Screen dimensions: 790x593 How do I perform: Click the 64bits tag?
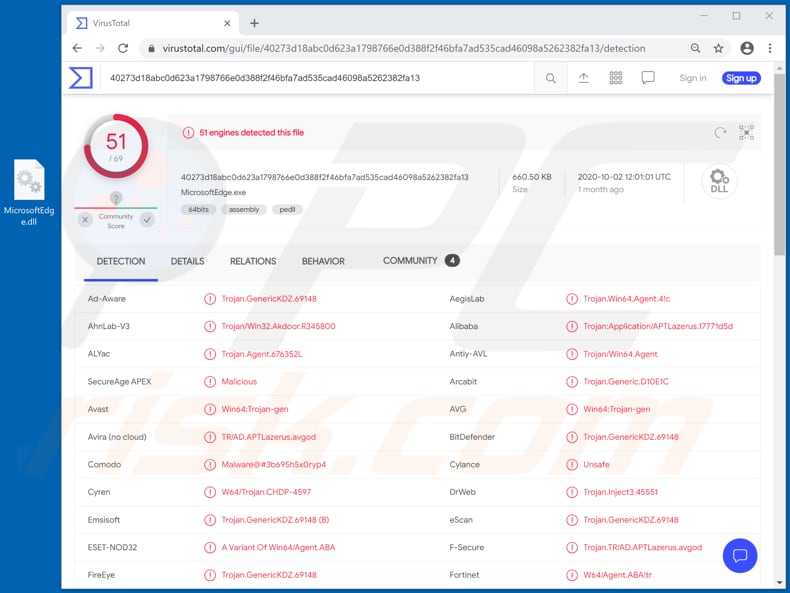[x=199, y=210]
